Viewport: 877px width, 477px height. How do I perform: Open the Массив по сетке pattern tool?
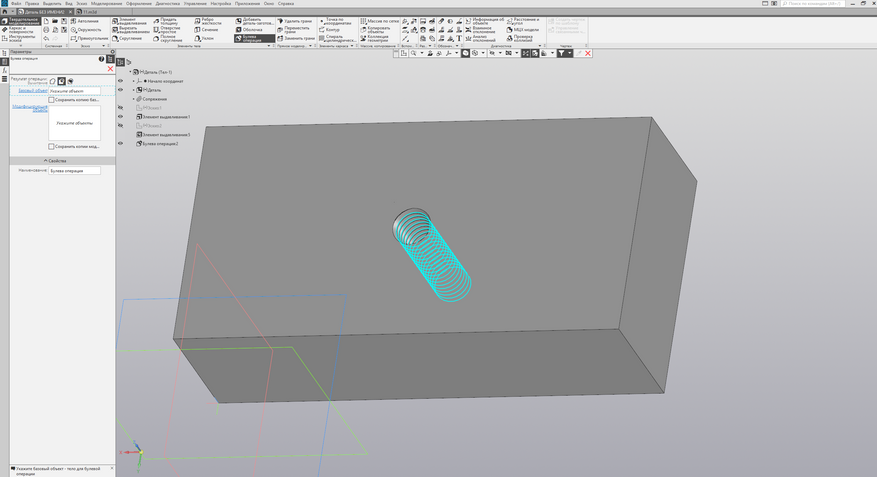pyautogui.click(x=380, y=21)
